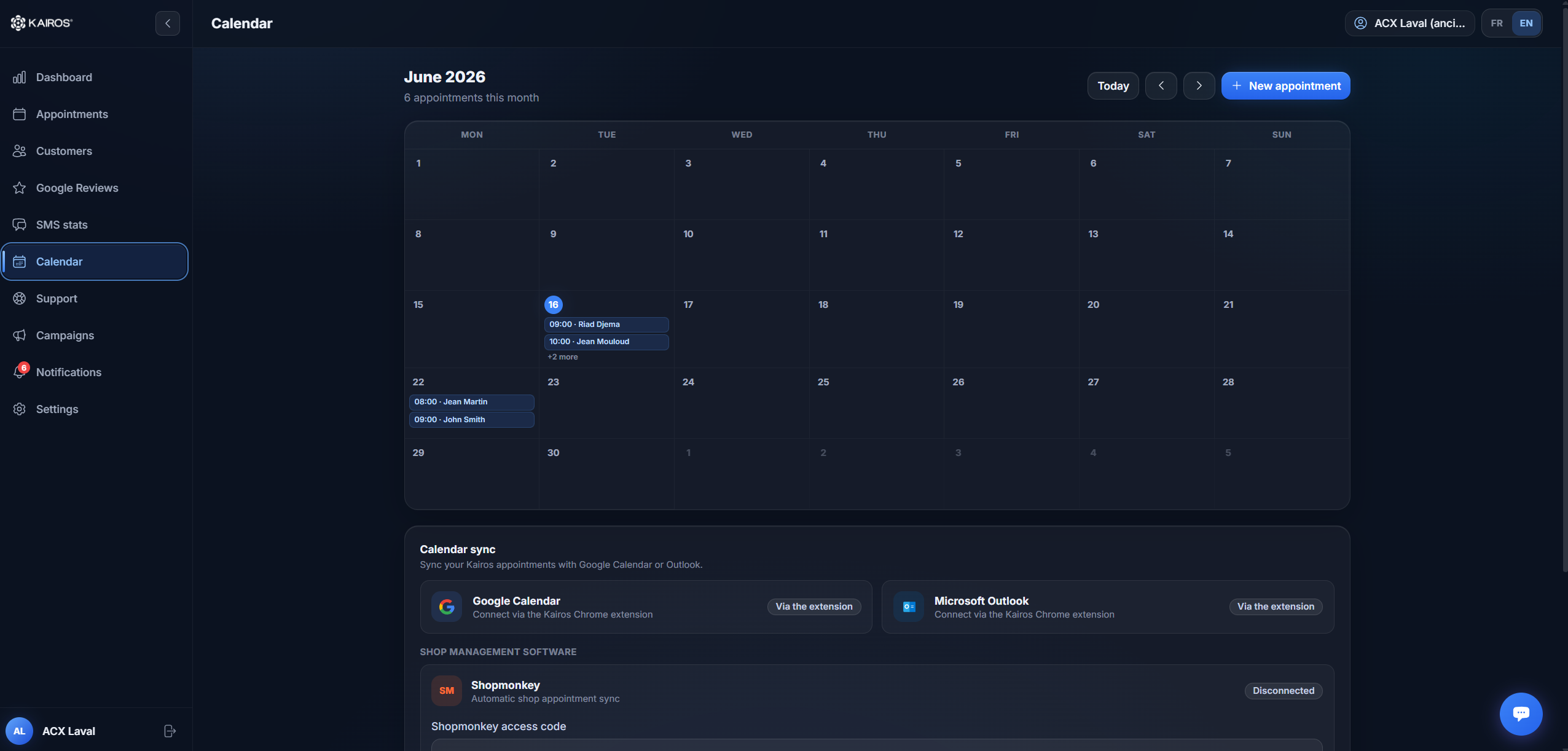Open the Settings gear icon
Screen dimensions: 1568x751
20,409
